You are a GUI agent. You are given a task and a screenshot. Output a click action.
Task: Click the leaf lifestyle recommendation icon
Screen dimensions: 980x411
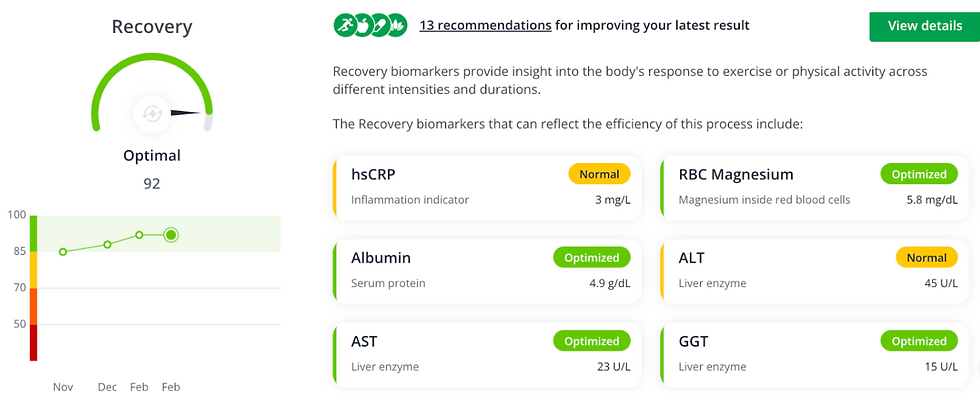coord(397,26)
